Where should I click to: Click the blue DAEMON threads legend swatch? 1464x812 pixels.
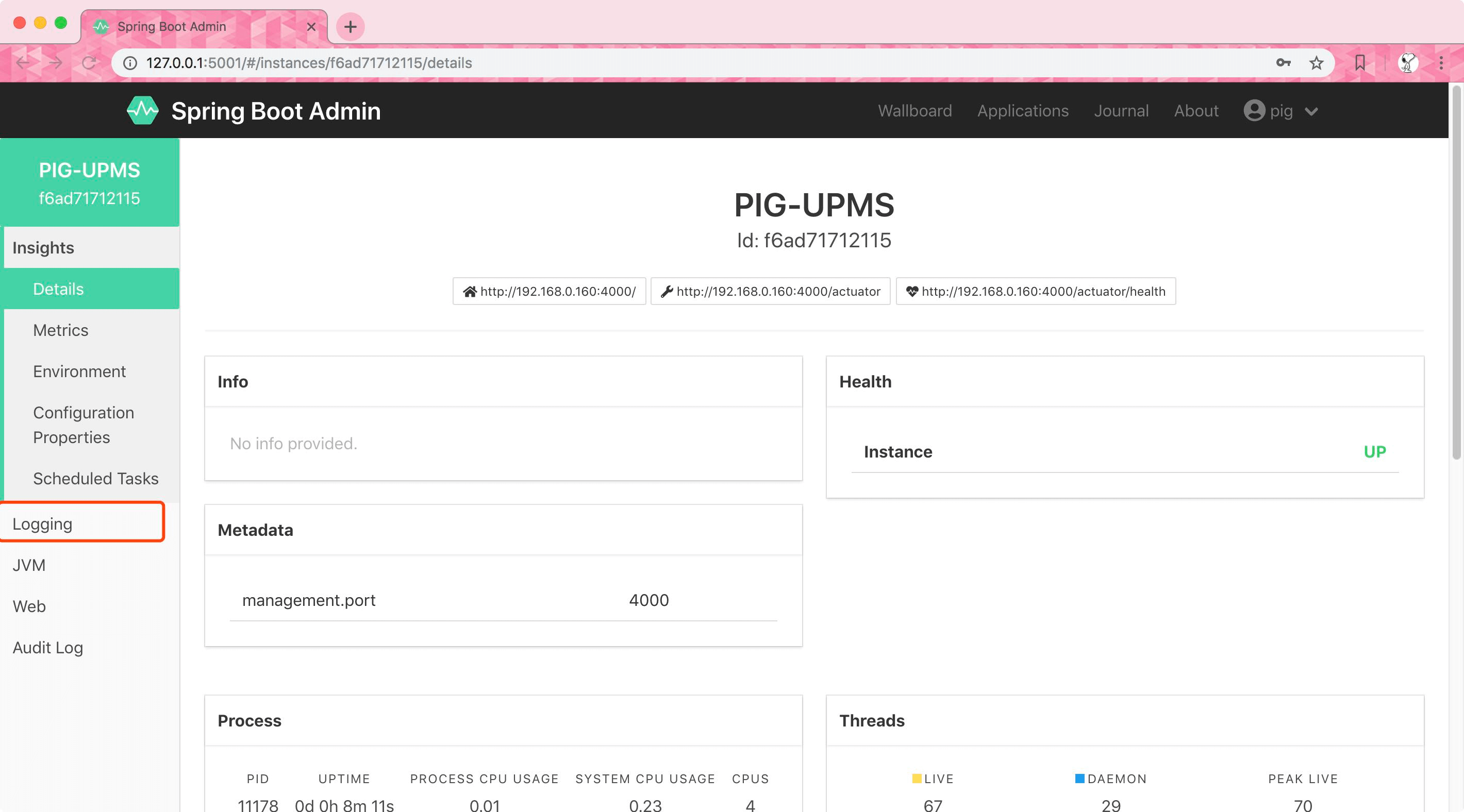(x=1080, y=779)
